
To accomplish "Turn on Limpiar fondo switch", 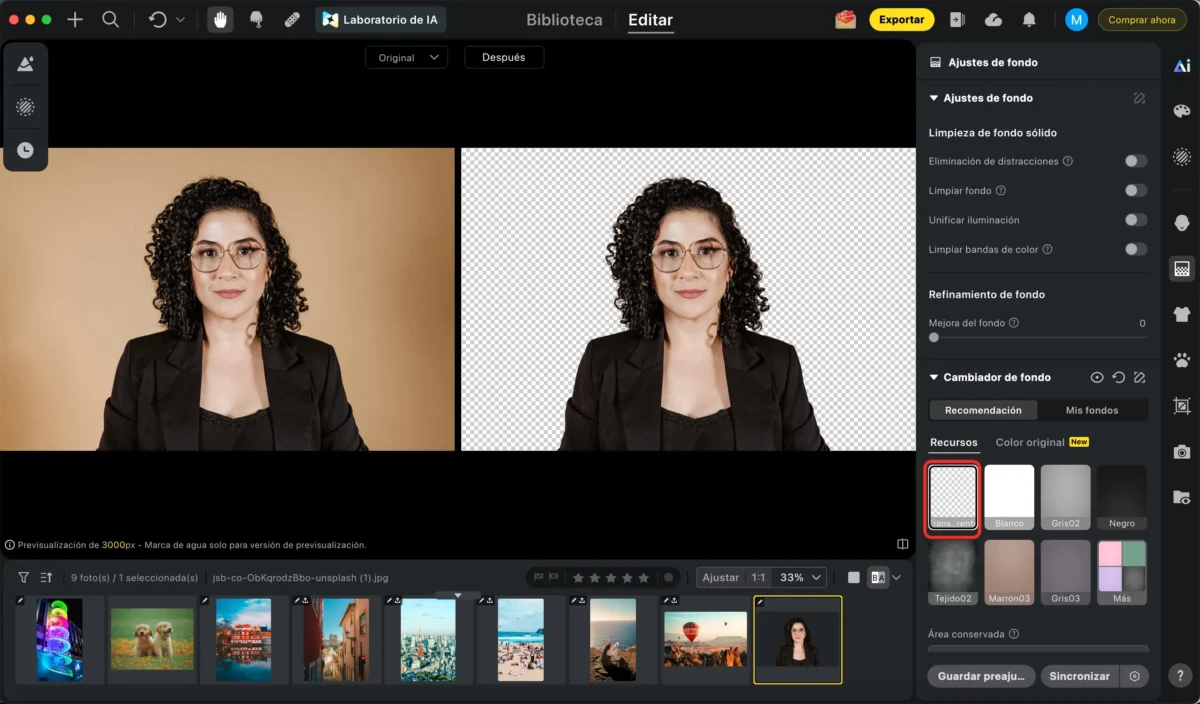I will [1135, 190].
